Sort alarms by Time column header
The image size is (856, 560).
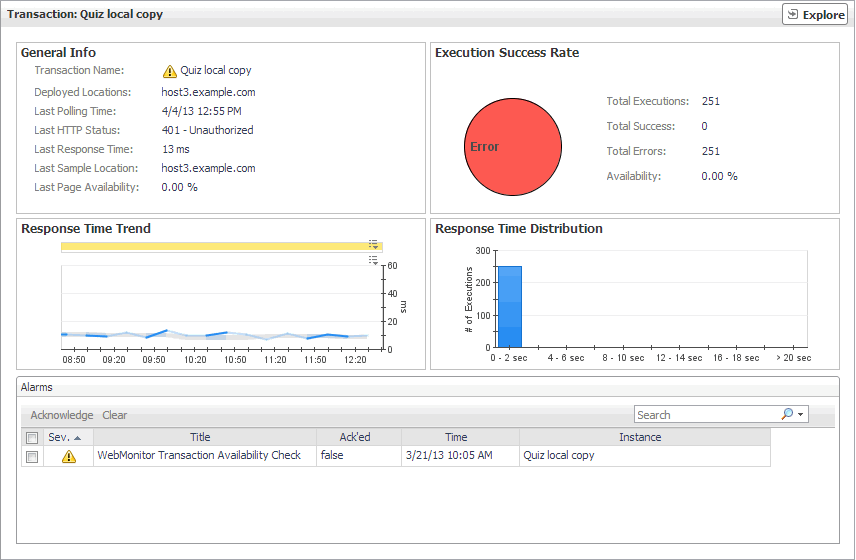[x=456, y=437]
